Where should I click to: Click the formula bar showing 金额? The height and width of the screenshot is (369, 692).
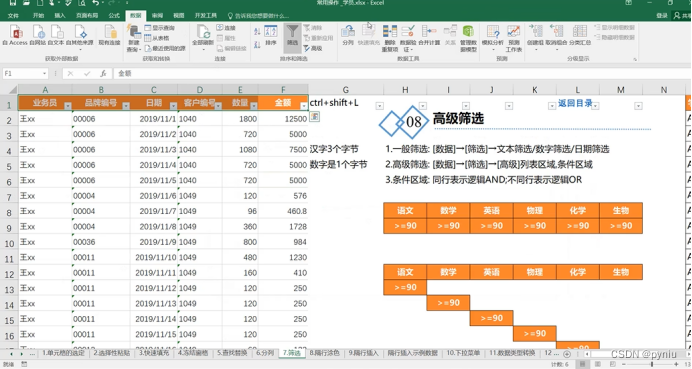tap(402, 73)
